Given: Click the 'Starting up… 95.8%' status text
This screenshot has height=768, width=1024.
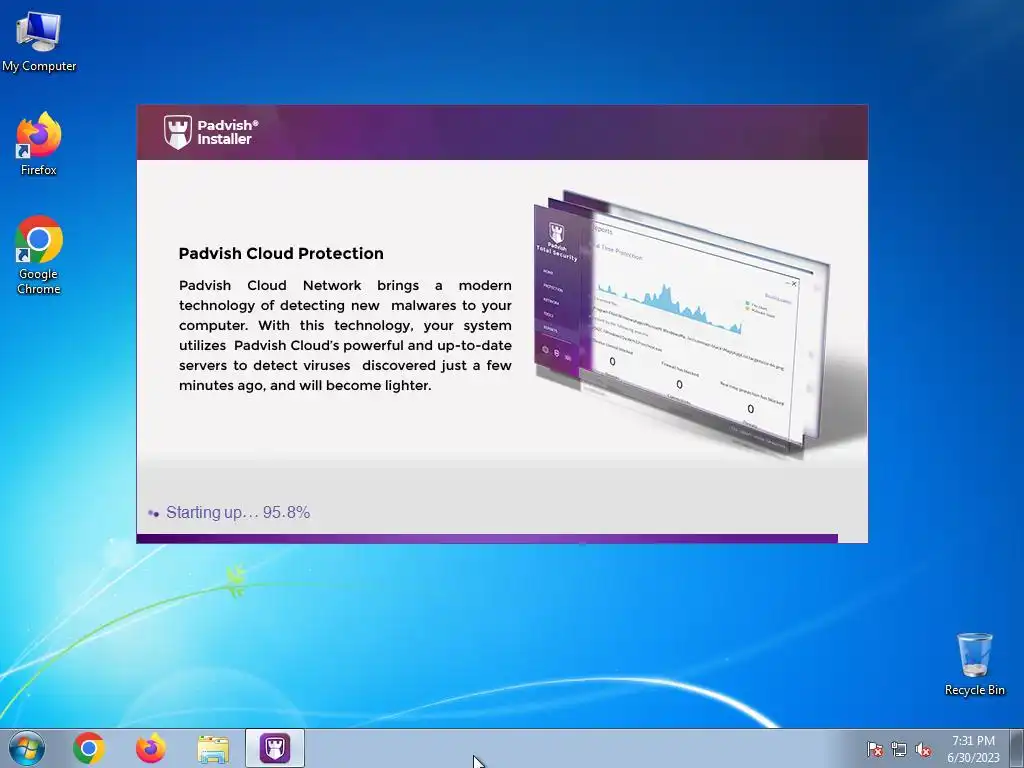Looking at the screenshot, I should [x=238, y=513].
